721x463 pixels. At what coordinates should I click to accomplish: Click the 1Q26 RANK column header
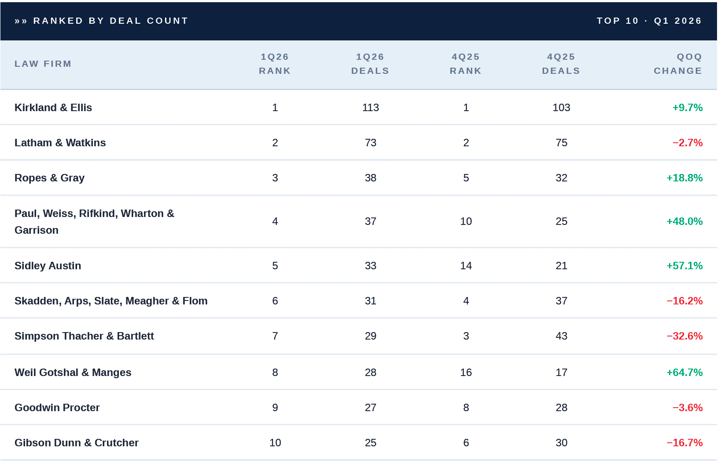(x=275, y=64)
